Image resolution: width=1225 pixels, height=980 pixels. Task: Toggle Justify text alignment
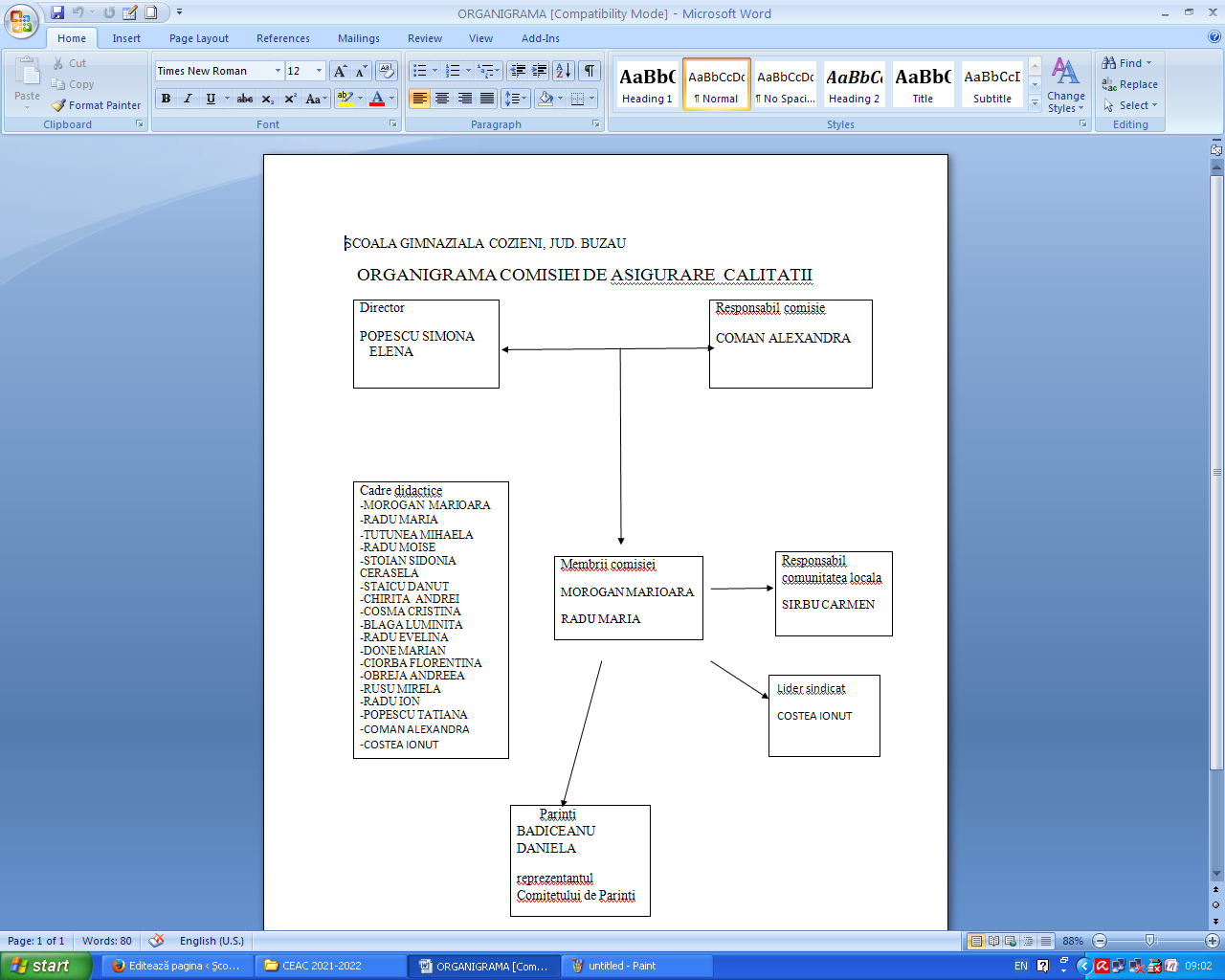click(487, 99)
